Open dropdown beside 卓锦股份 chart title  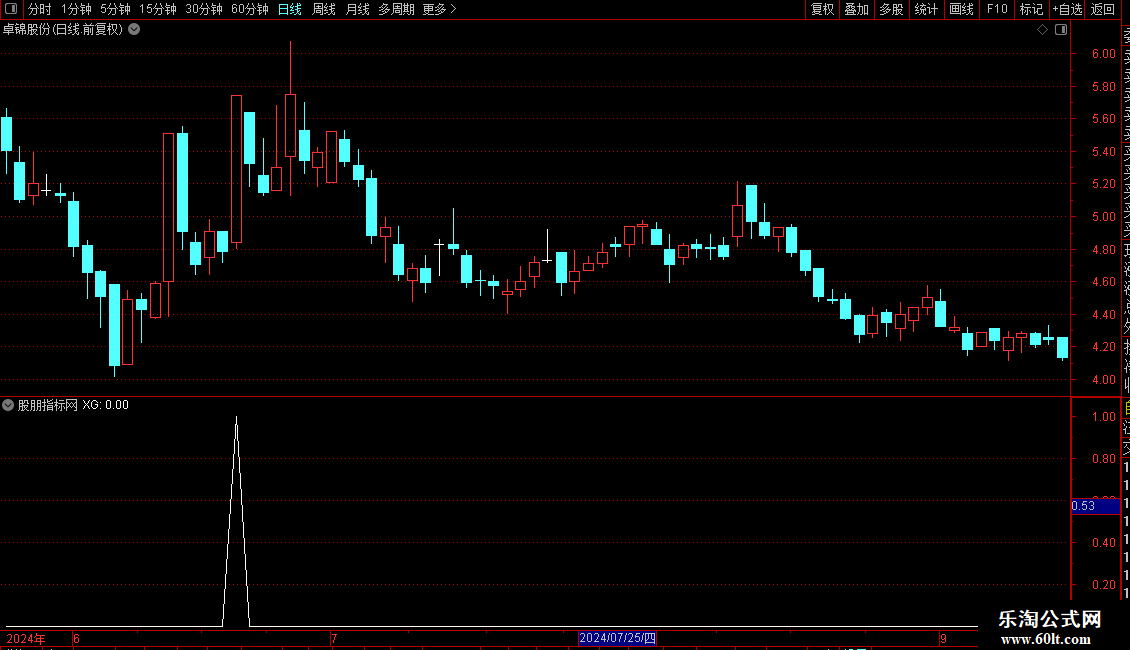point(134,30)
